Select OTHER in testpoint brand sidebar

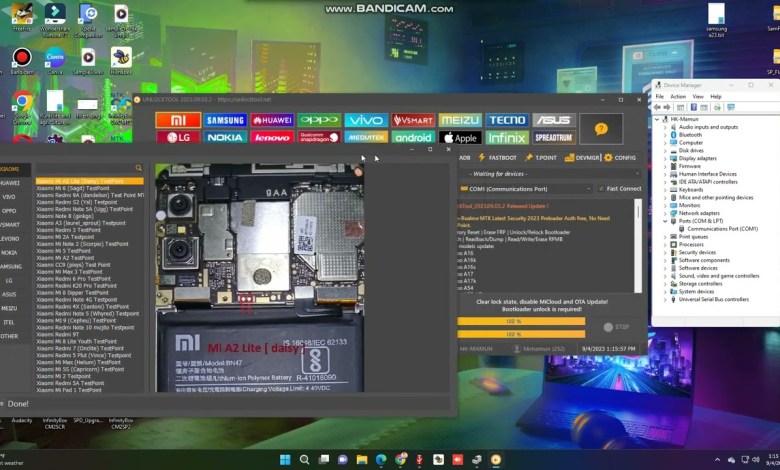9,336
